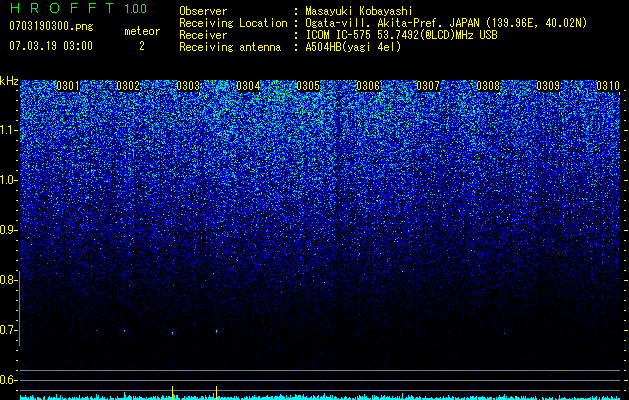Click the 1.1 frequency axis label

click(8, 130)
